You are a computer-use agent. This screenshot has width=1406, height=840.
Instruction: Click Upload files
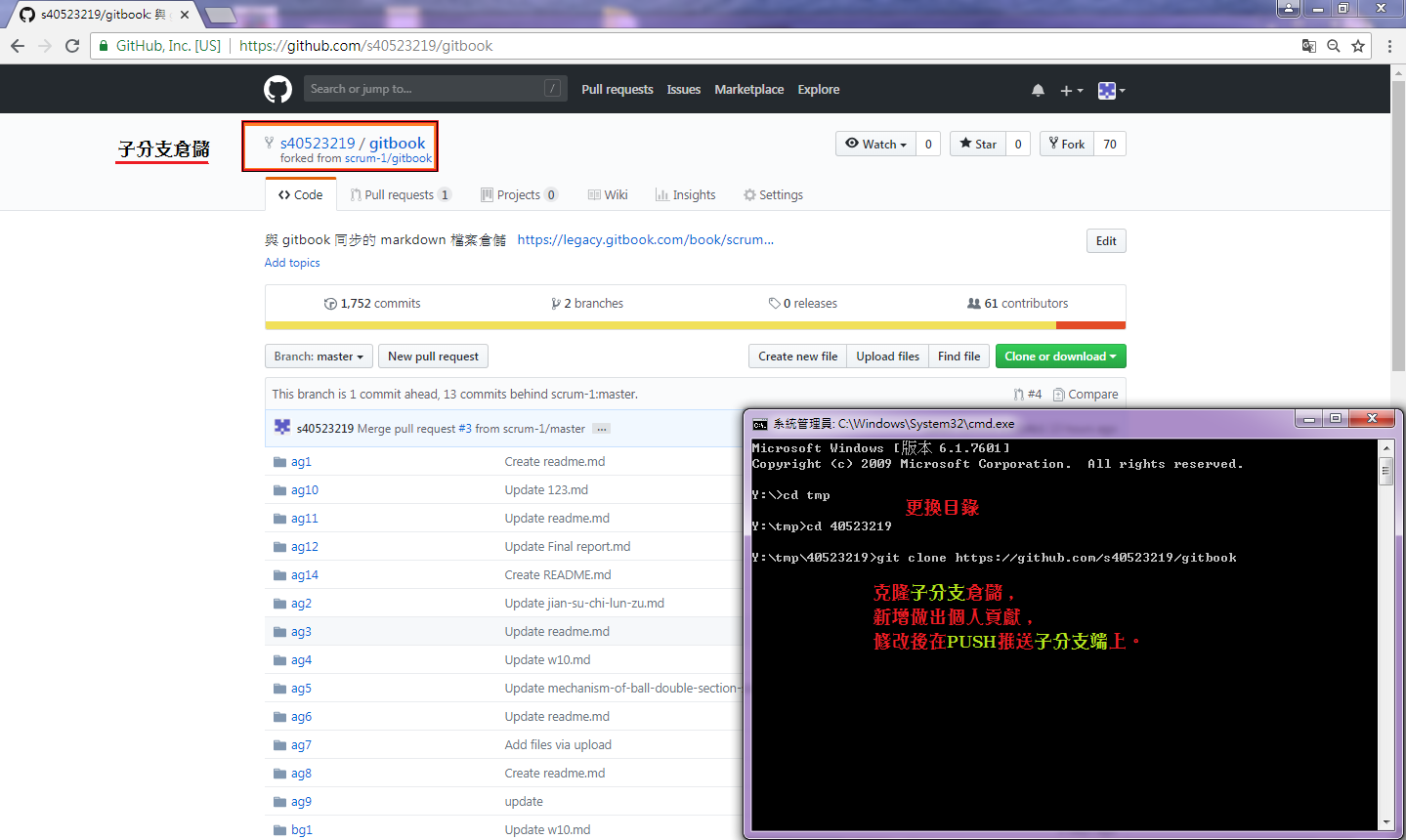coord(887,357)
